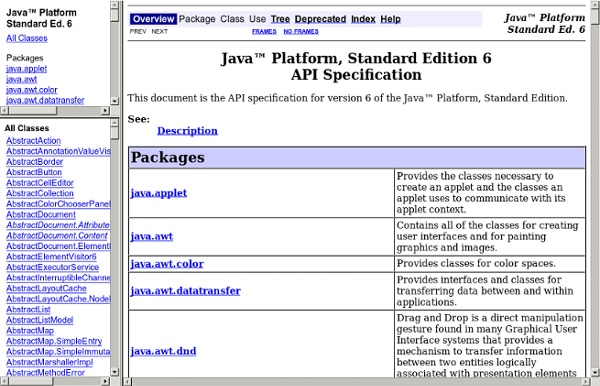Screen dimensions: 600x386
Task: Open the AbstractDocument class link
Action: click(x=41, y=215)
